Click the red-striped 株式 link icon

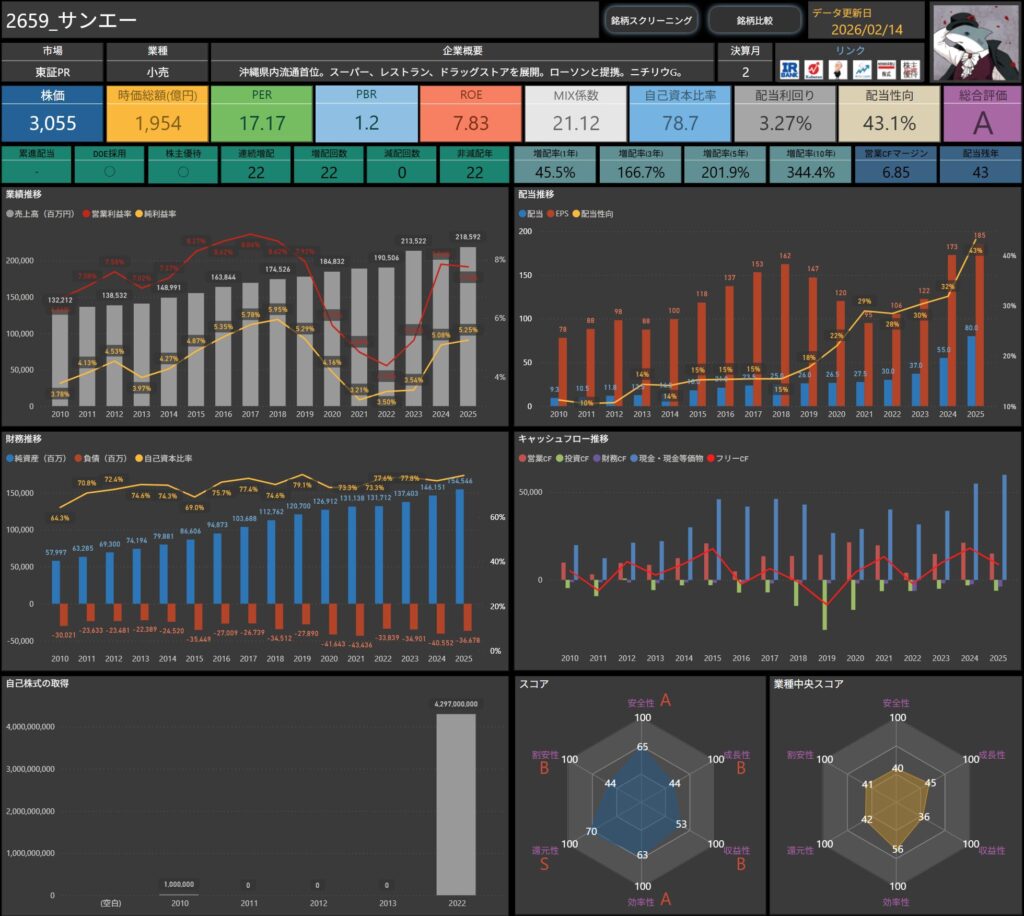point(885,70)
